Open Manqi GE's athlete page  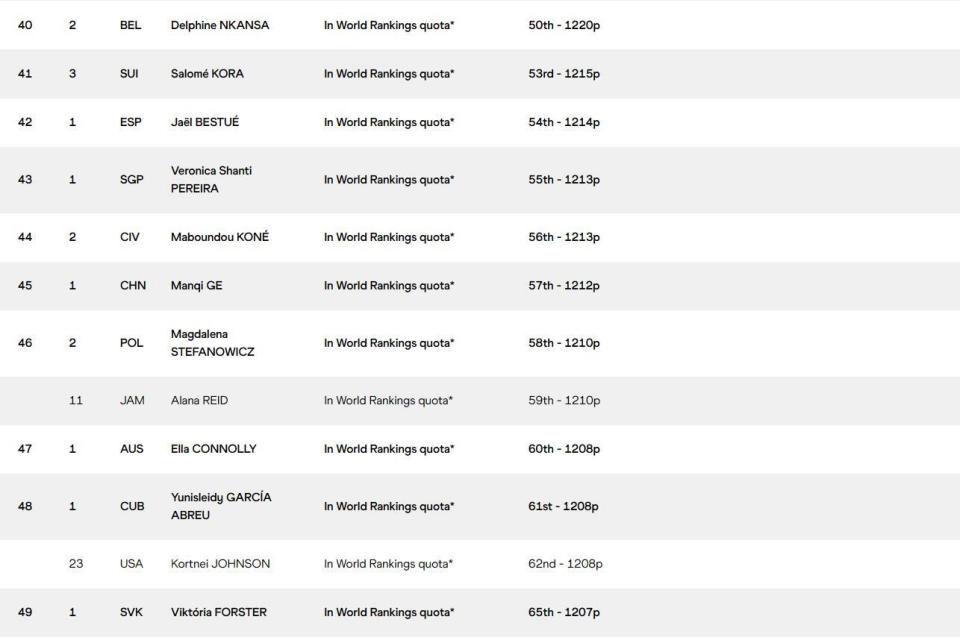point(197,286)
